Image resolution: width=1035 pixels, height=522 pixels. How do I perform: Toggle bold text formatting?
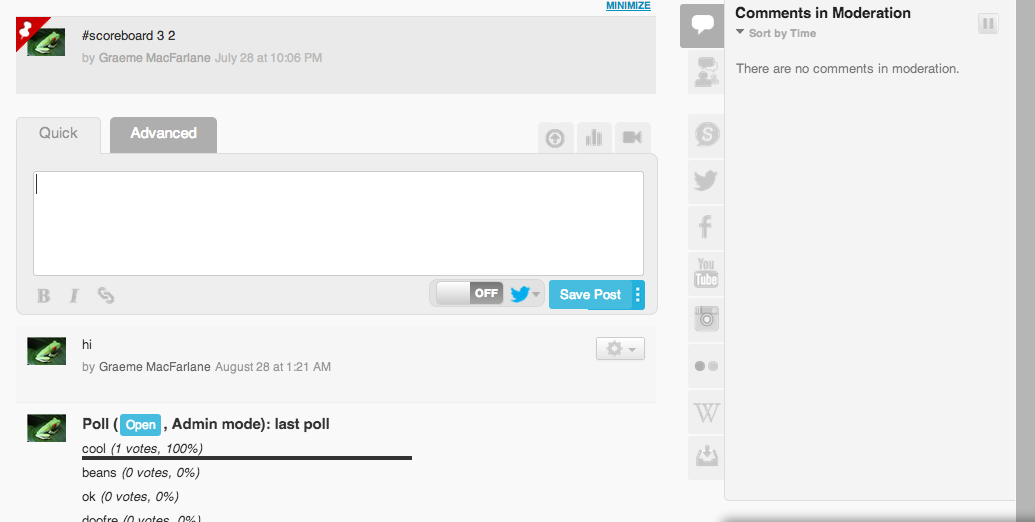pos(44,296)
